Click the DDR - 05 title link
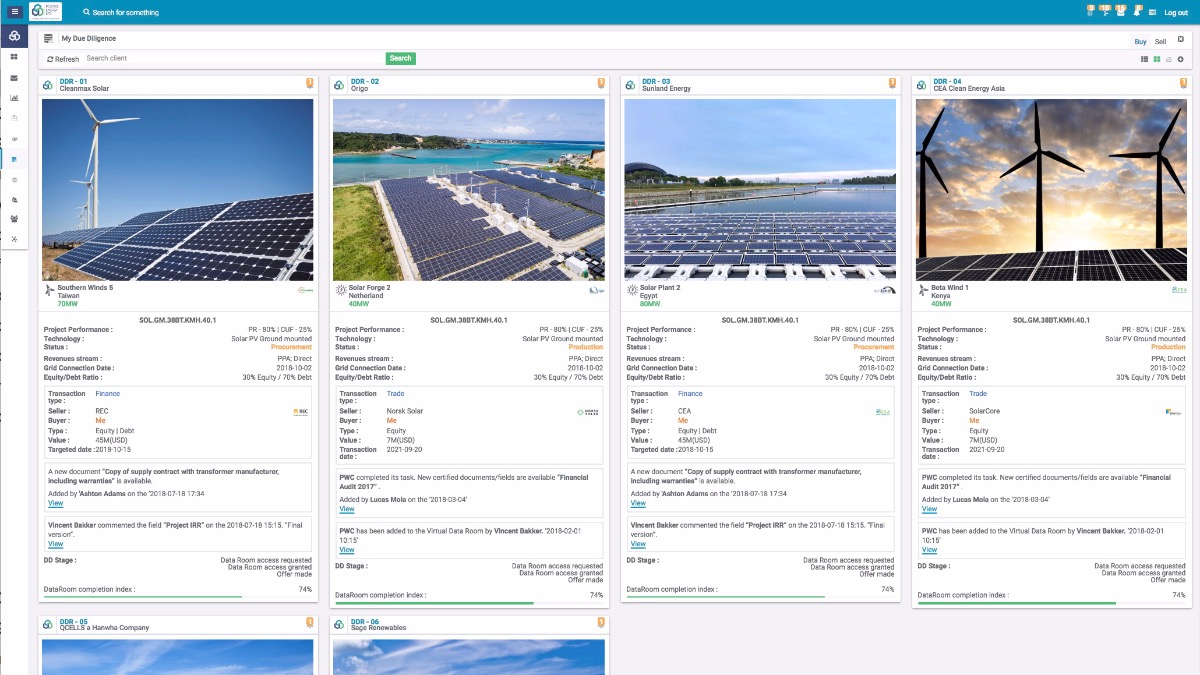 point(74,621)
